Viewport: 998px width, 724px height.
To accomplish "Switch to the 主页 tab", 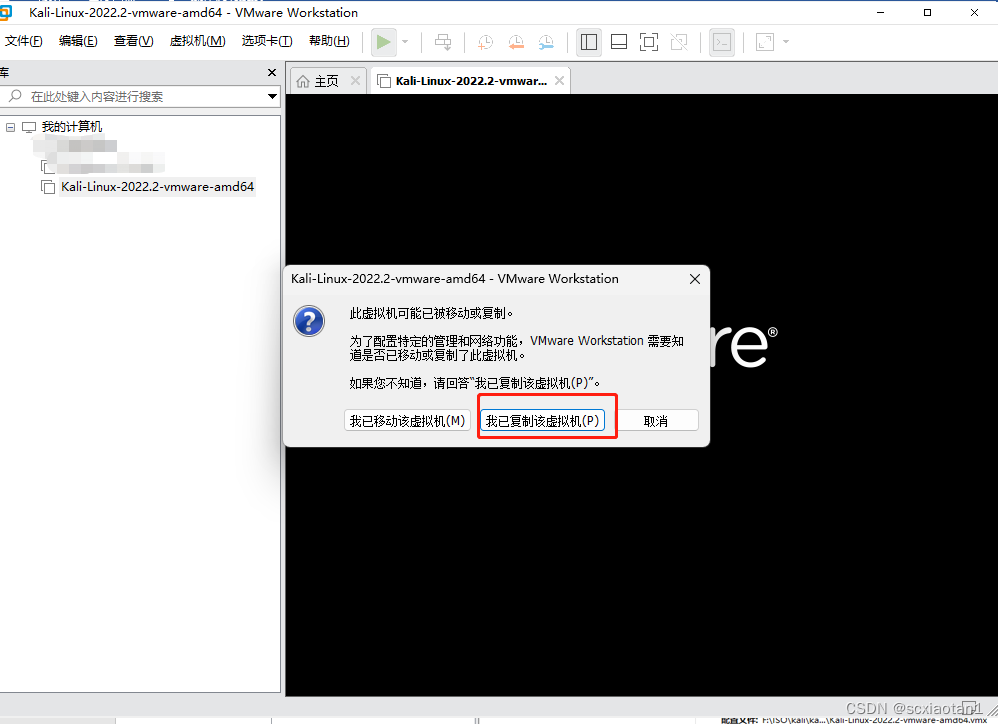I will point(327,81).
